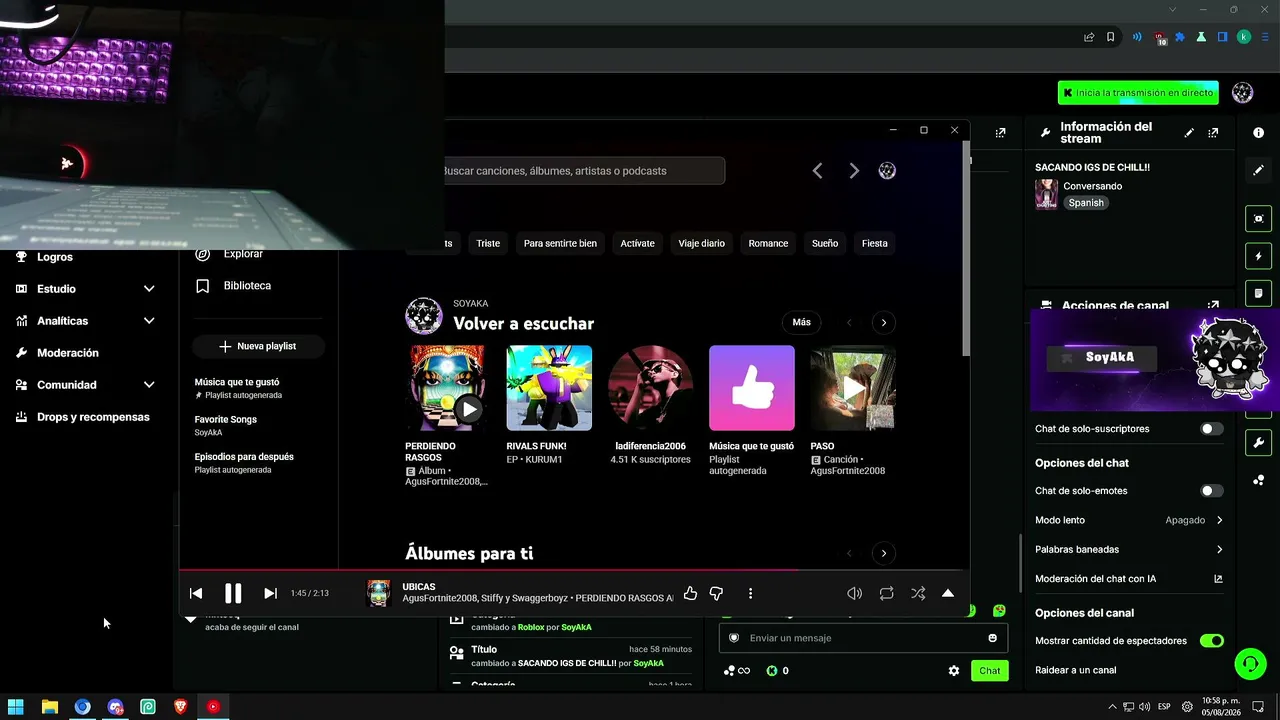Screen dimensions: 1280x720
Task: Click Inicia la transmisión en directo
Action: point(1138,93)
